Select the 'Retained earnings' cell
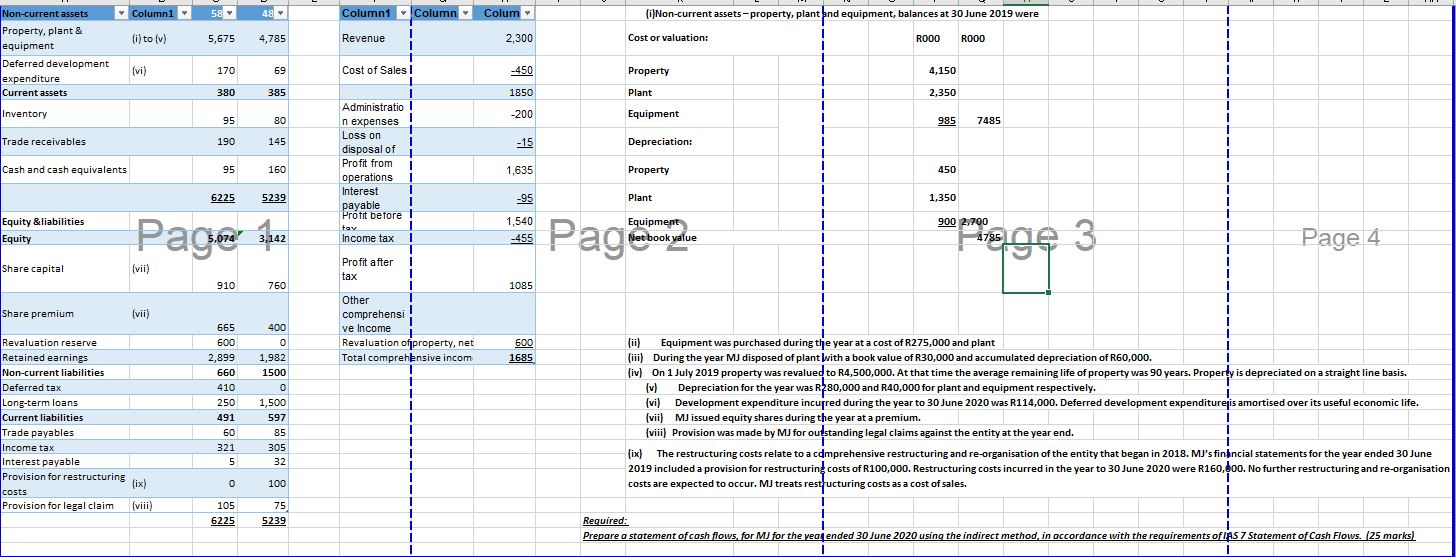Screen dimensions: 1456x557 click(65, 357)
